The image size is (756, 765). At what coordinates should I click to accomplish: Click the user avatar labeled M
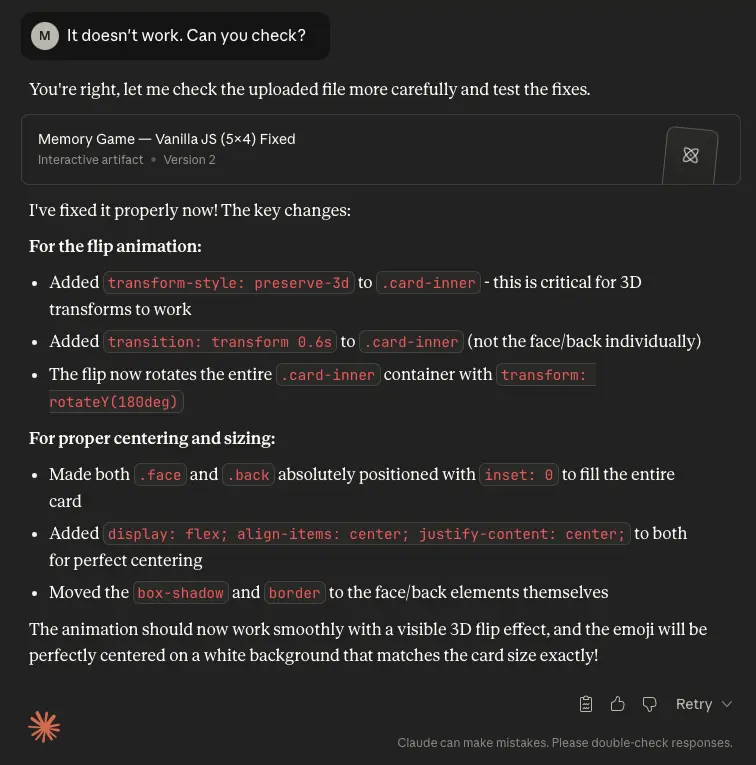pos(45,36)
